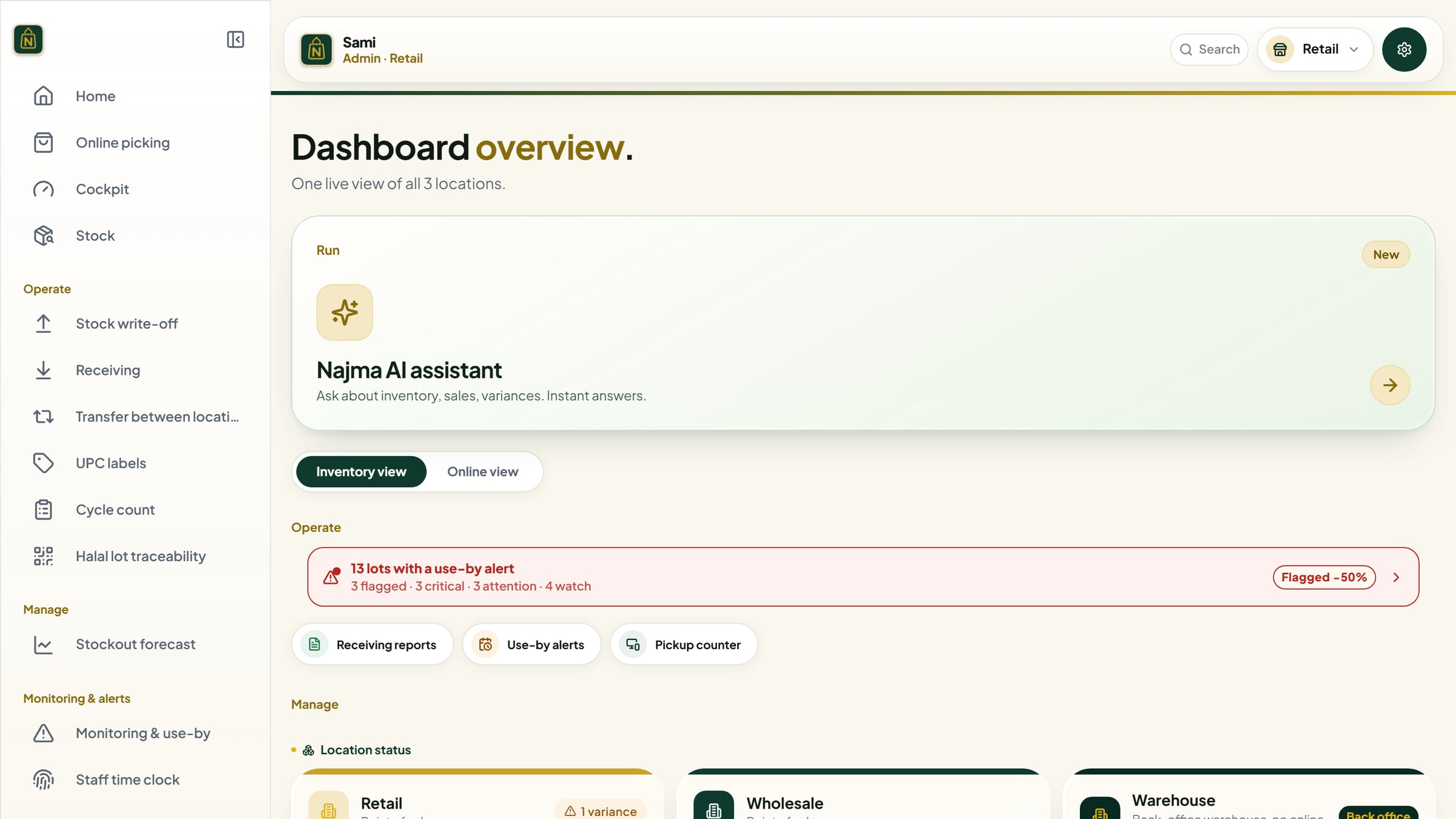Open Stockout forecast chart icon
Viewport: 1456px width, 819px height.
[43, 644]
